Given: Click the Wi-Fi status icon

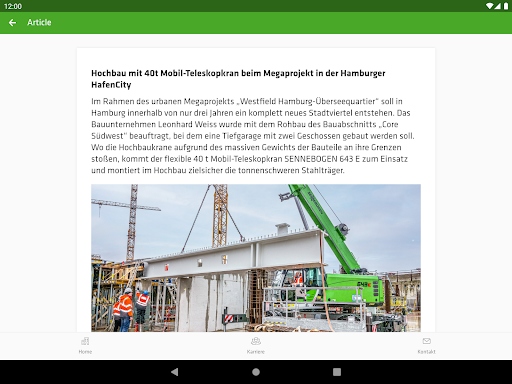Looking at the screenshot, I should [x=489, y=6].
